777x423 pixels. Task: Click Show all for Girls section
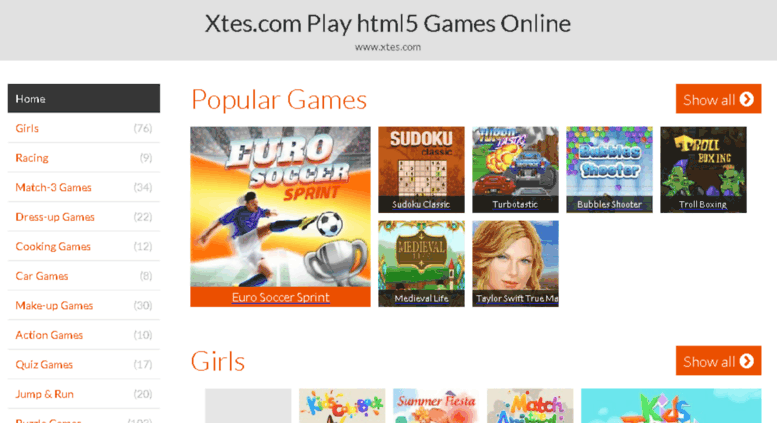pyautogui.click(x=718, y=361)
